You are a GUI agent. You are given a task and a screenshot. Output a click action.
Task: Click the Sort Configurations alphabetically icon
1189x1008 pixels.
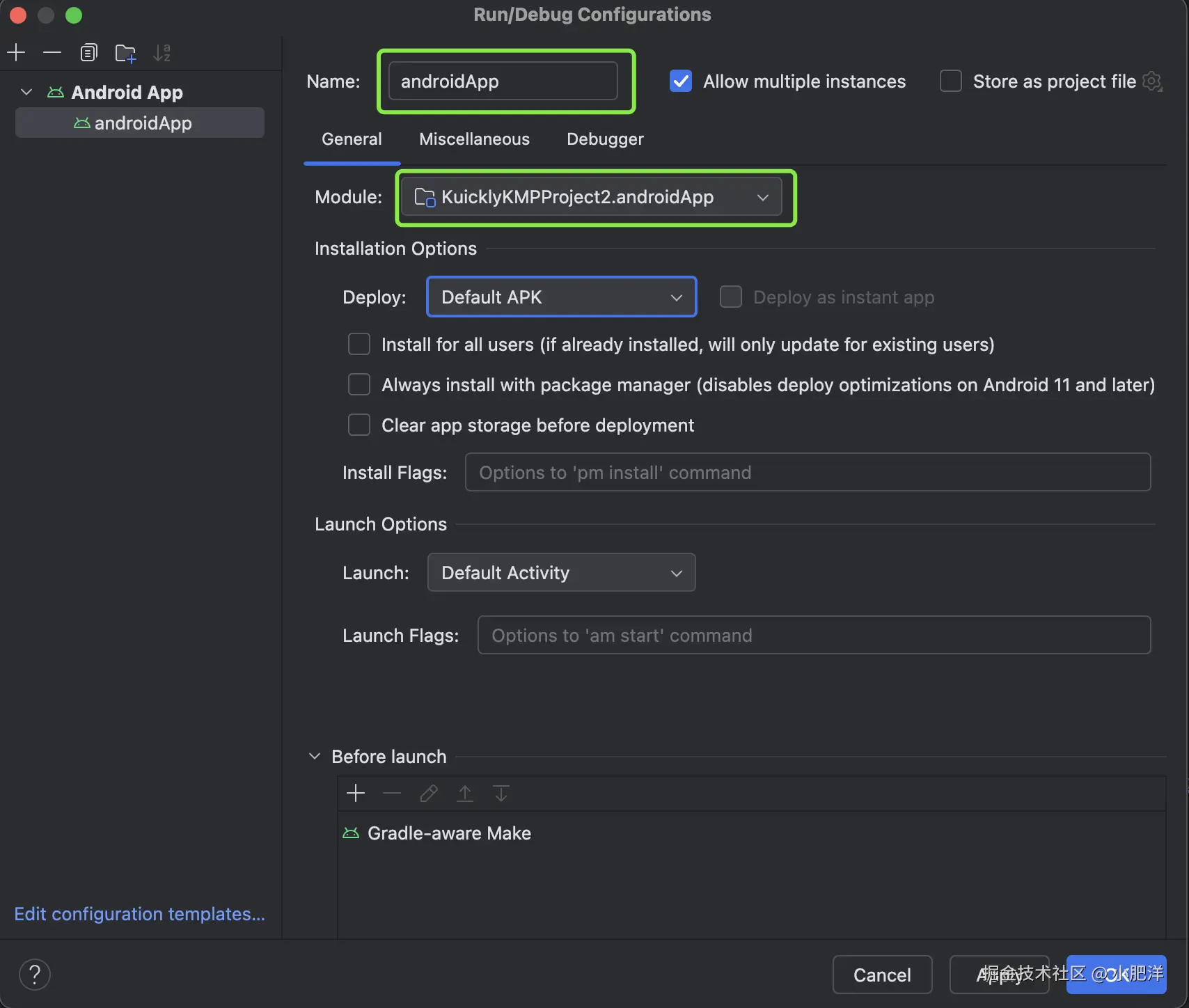(x=162, y=53)
